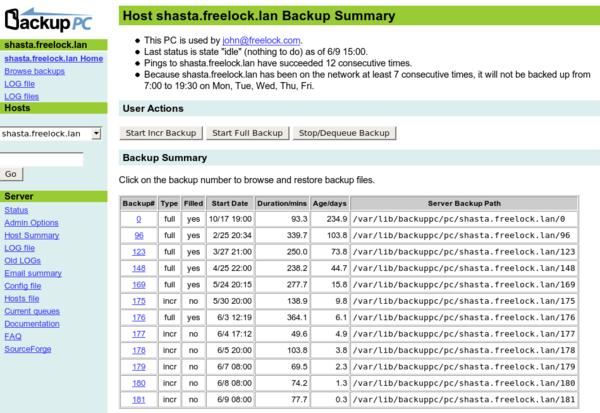This screenshot has width=600, height=413.
Task: Open host LOG files link
Action: 21,96
